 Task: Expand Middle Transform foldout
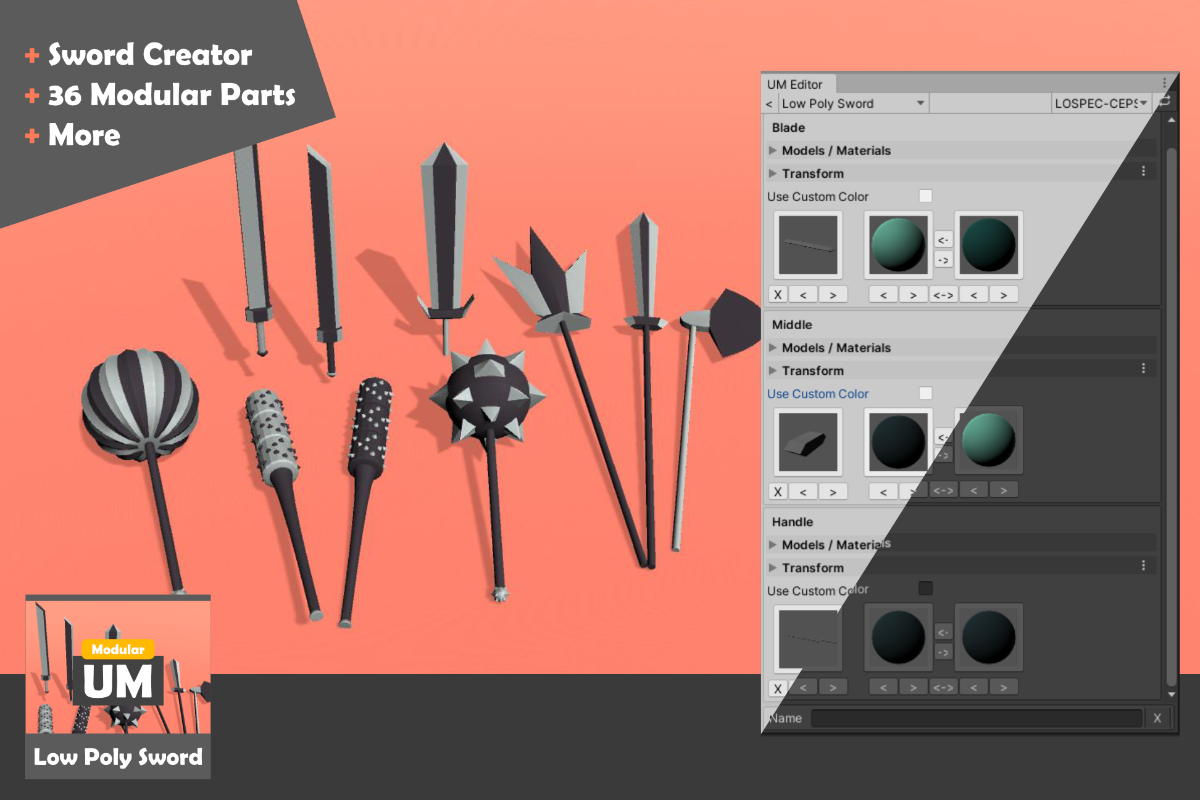(x=773, y=370)
